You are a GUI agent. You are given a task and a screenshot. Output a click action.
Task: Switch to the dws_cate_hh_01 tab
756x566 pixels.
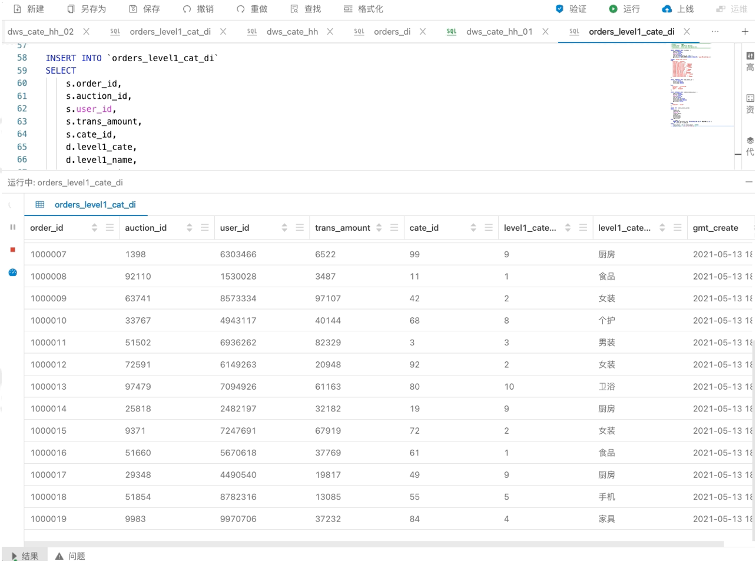(500, 31)
